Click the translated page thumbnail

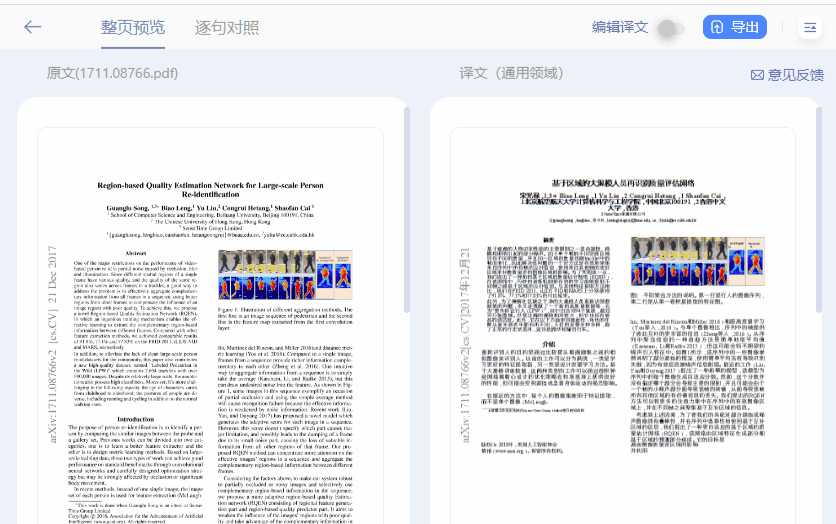coord(623,326)
